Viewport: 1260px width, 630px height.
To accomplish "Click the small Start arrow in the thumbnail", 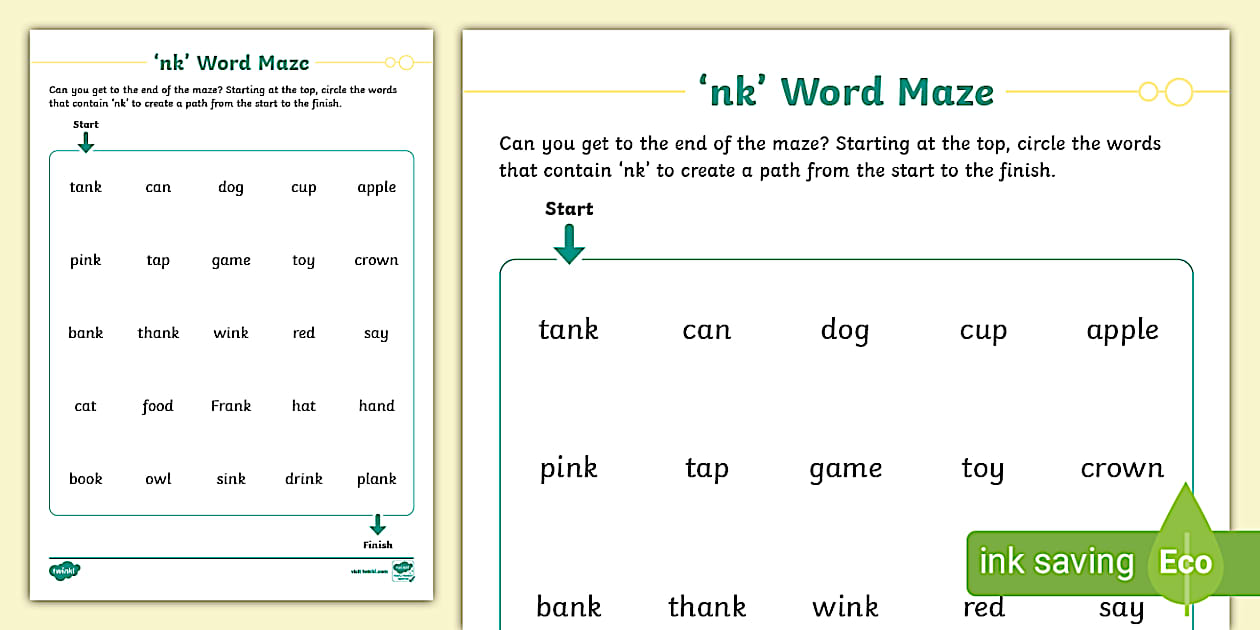I will [x=86, y=142].
